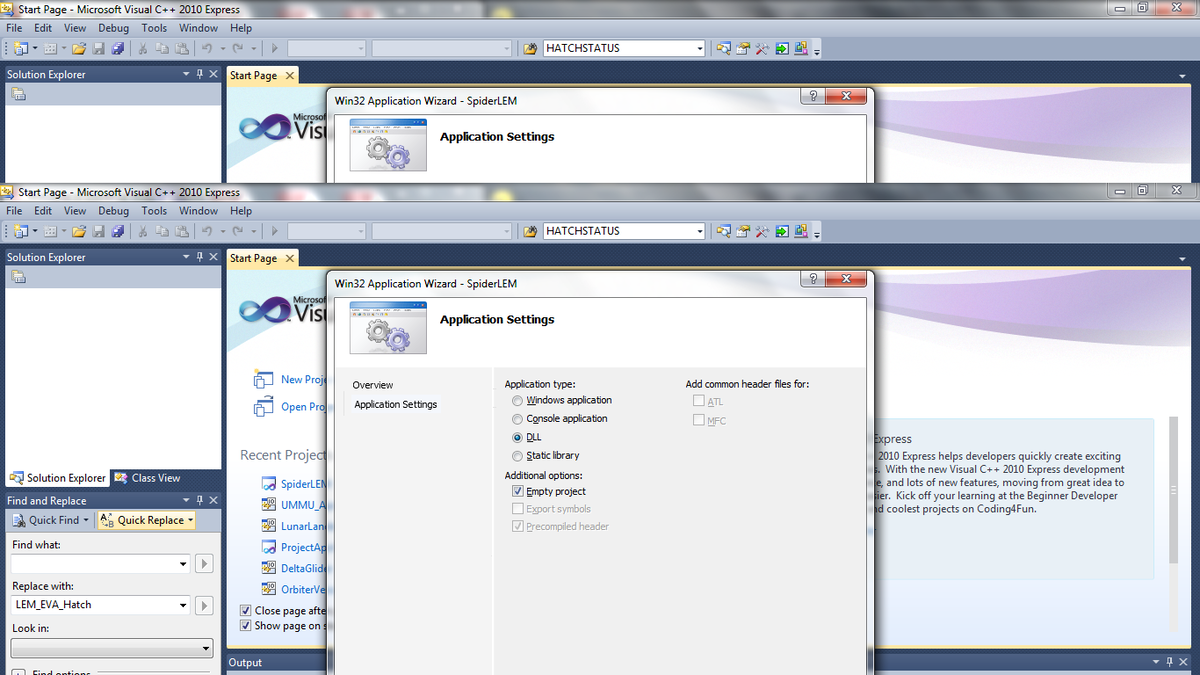Screen dimensions: 1200x675
Task: Toggle Close page after project load checkbox
Action: 246,610
